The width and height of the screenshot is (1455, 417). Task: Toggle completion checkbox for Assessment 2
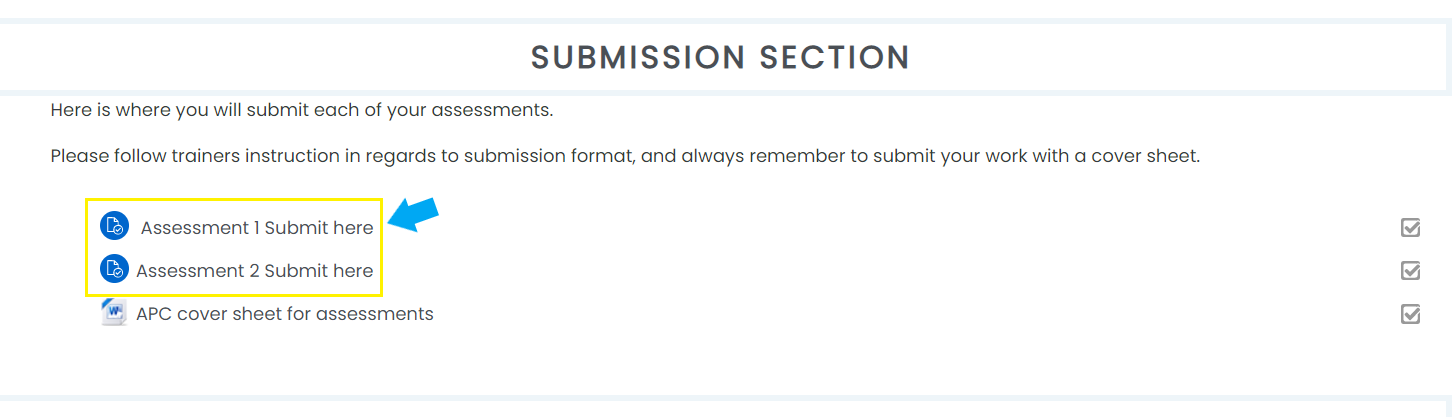1411,271
